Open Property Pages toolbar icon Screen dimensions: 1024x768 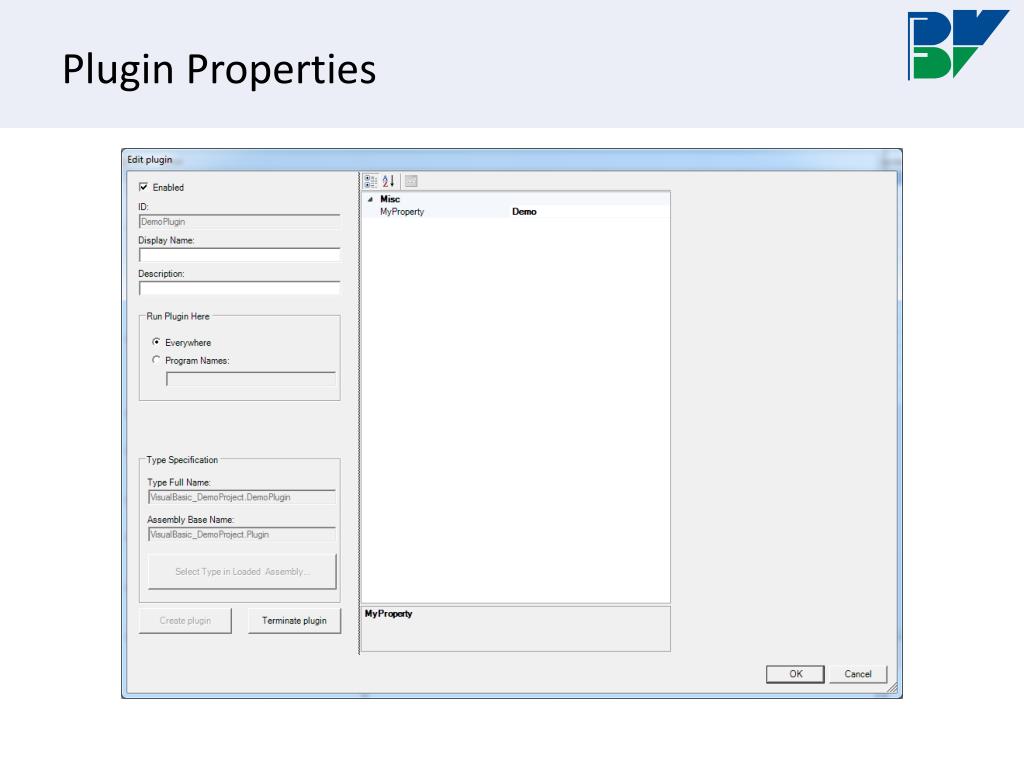click(x=411, y=181)
